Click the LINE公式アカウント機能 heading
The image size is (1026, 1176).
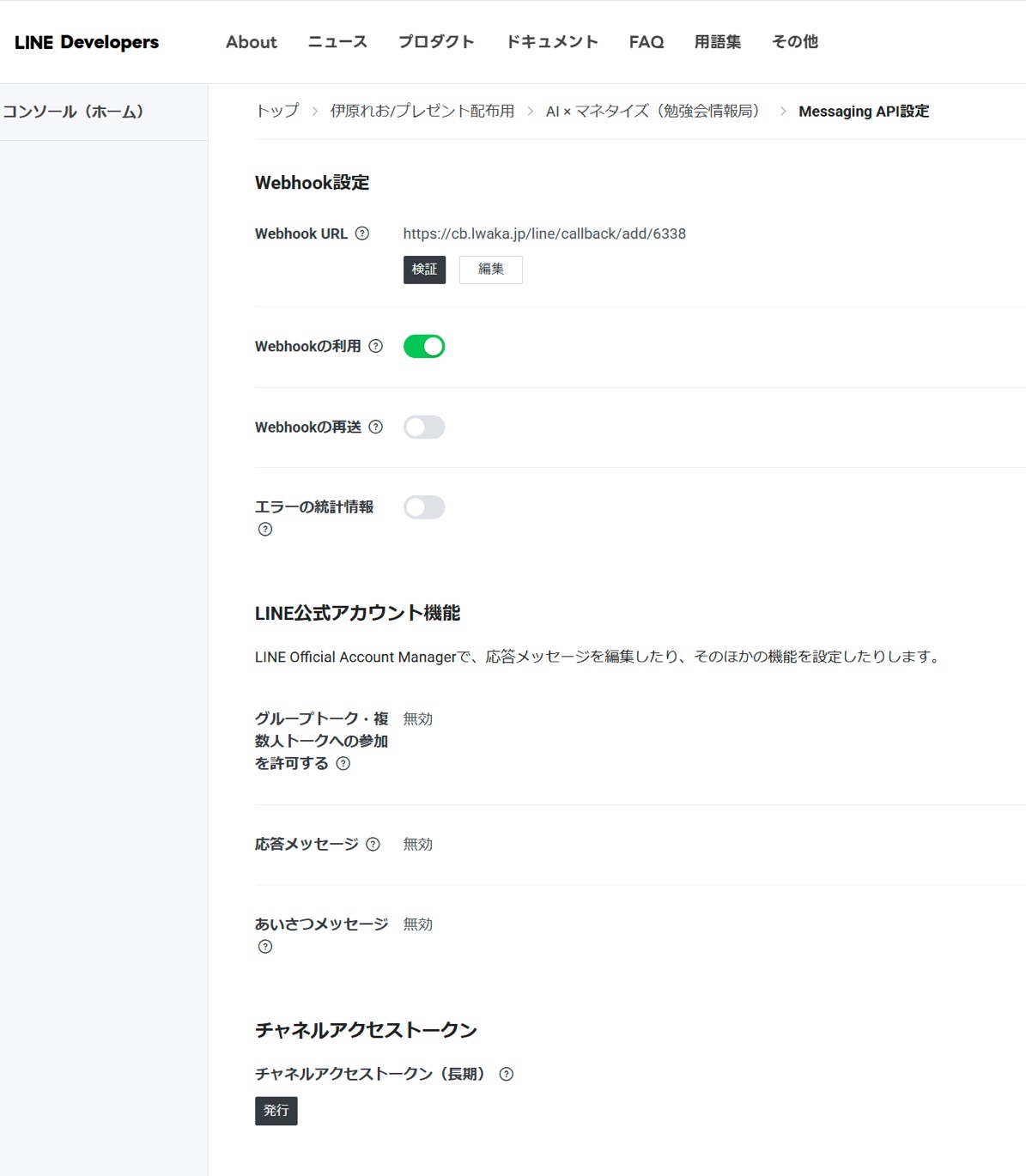[x=358, y=613]
